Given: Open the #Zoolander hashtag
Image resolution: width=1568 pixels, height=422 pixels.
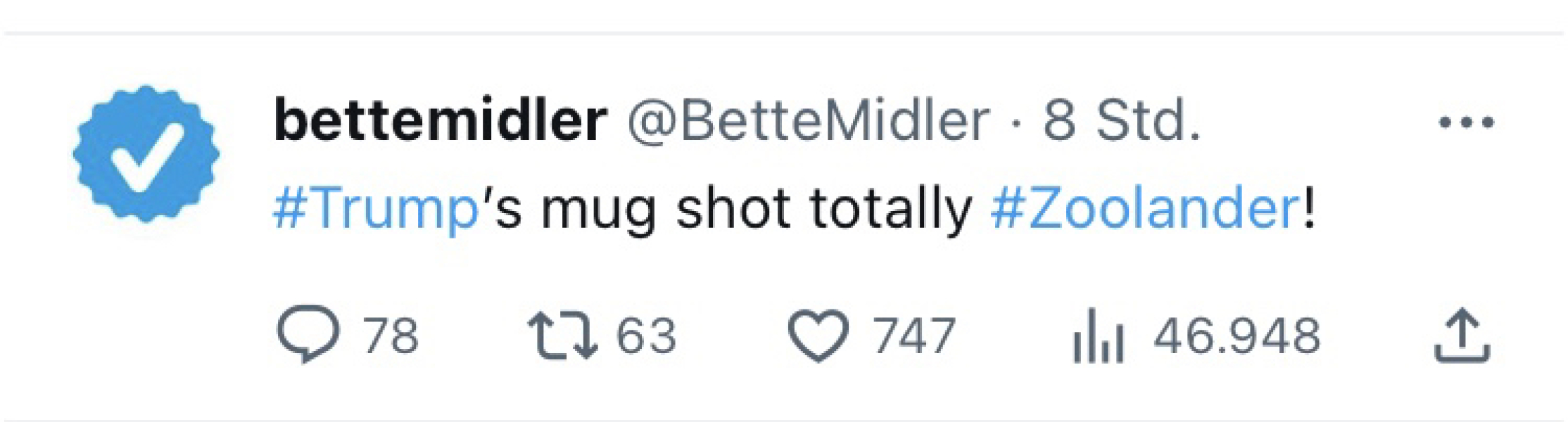Looking at the screenshot, I should 1145,209.
